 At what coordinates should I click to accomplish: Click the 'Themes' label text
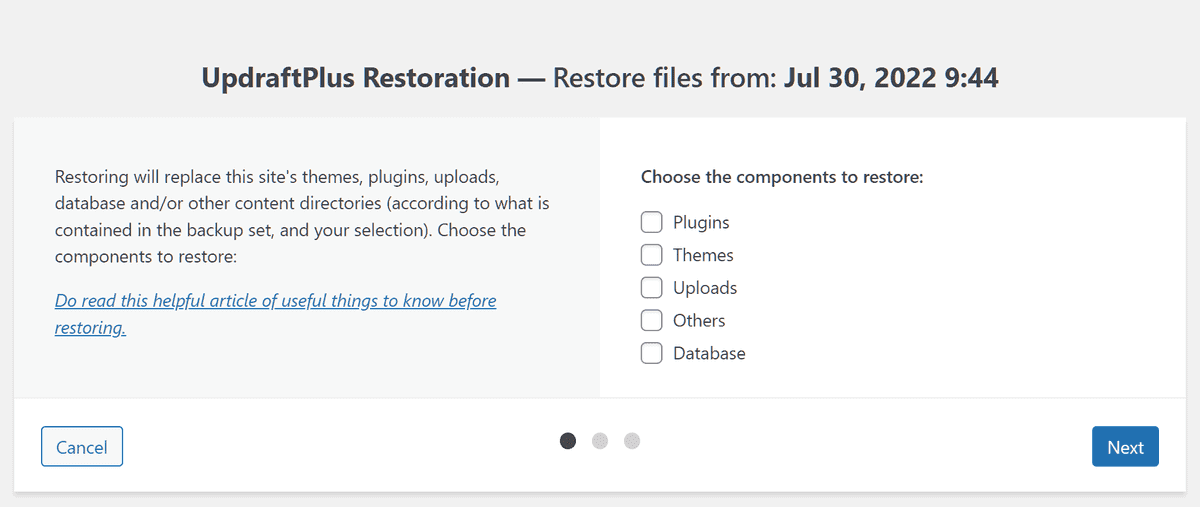point(703,255)
